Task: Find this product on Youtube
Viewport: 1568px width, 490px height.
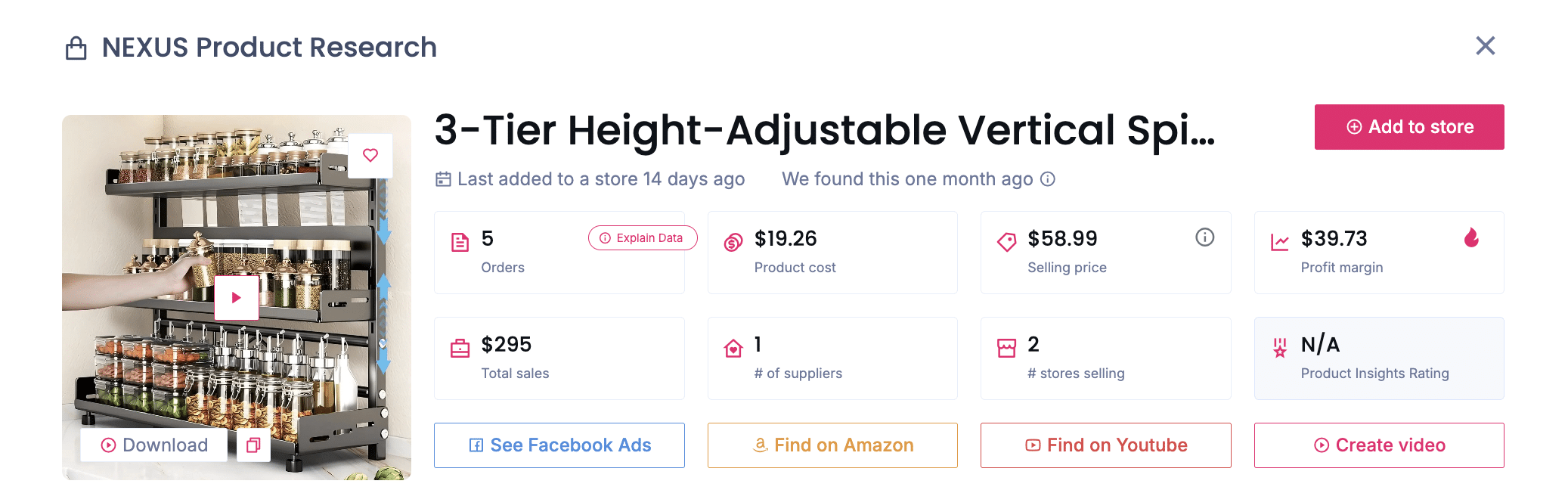Action: point(1106,445)
